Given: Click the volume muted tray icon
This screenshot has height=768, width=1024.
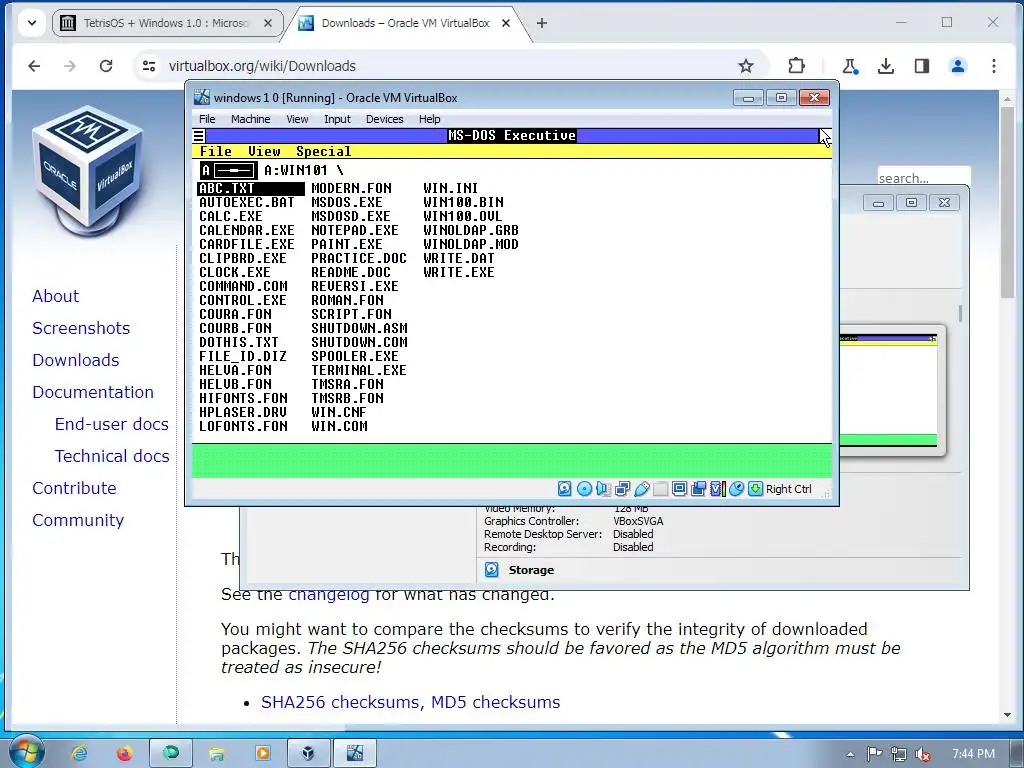Looking at the screenshot, I should click(x=923, y=754).
